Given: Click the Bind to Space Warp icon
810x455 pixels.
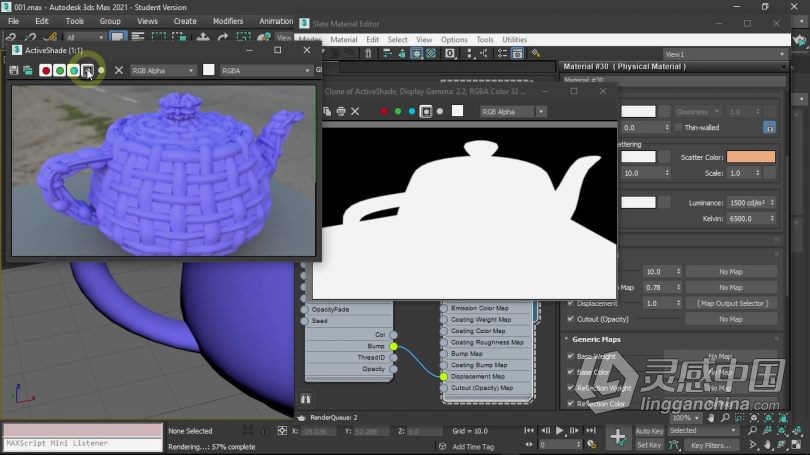Looking at the screenshot, I should [x=51, y=37].
